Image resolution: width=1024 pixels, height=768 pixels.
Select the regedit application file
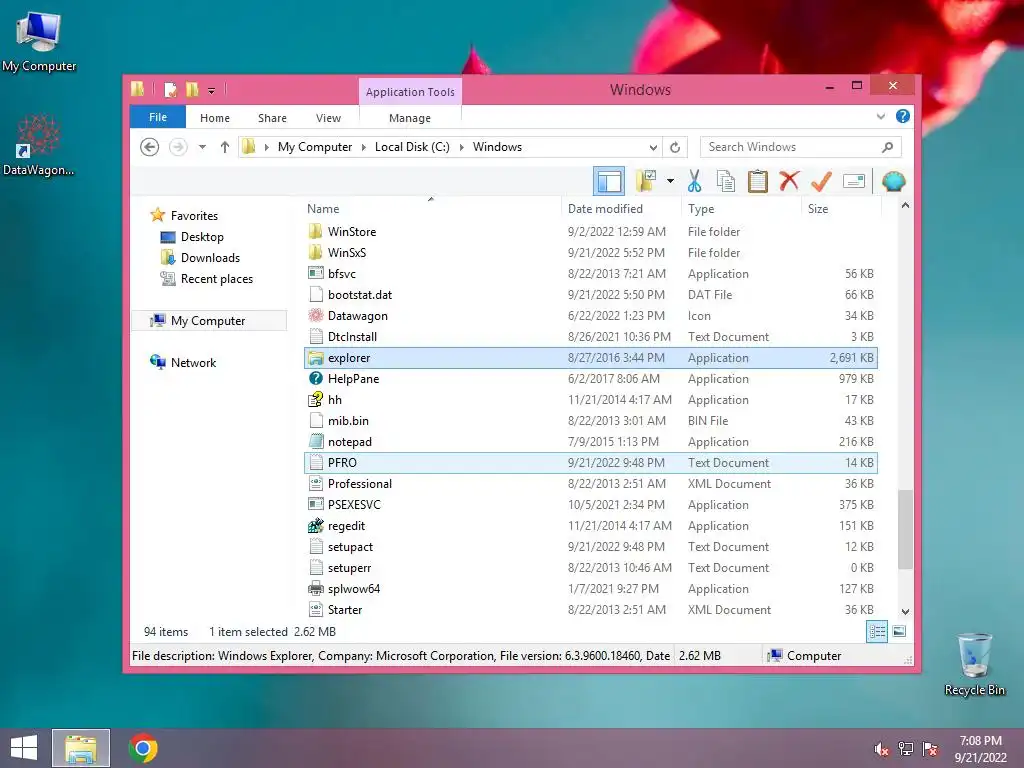point(346,526)
